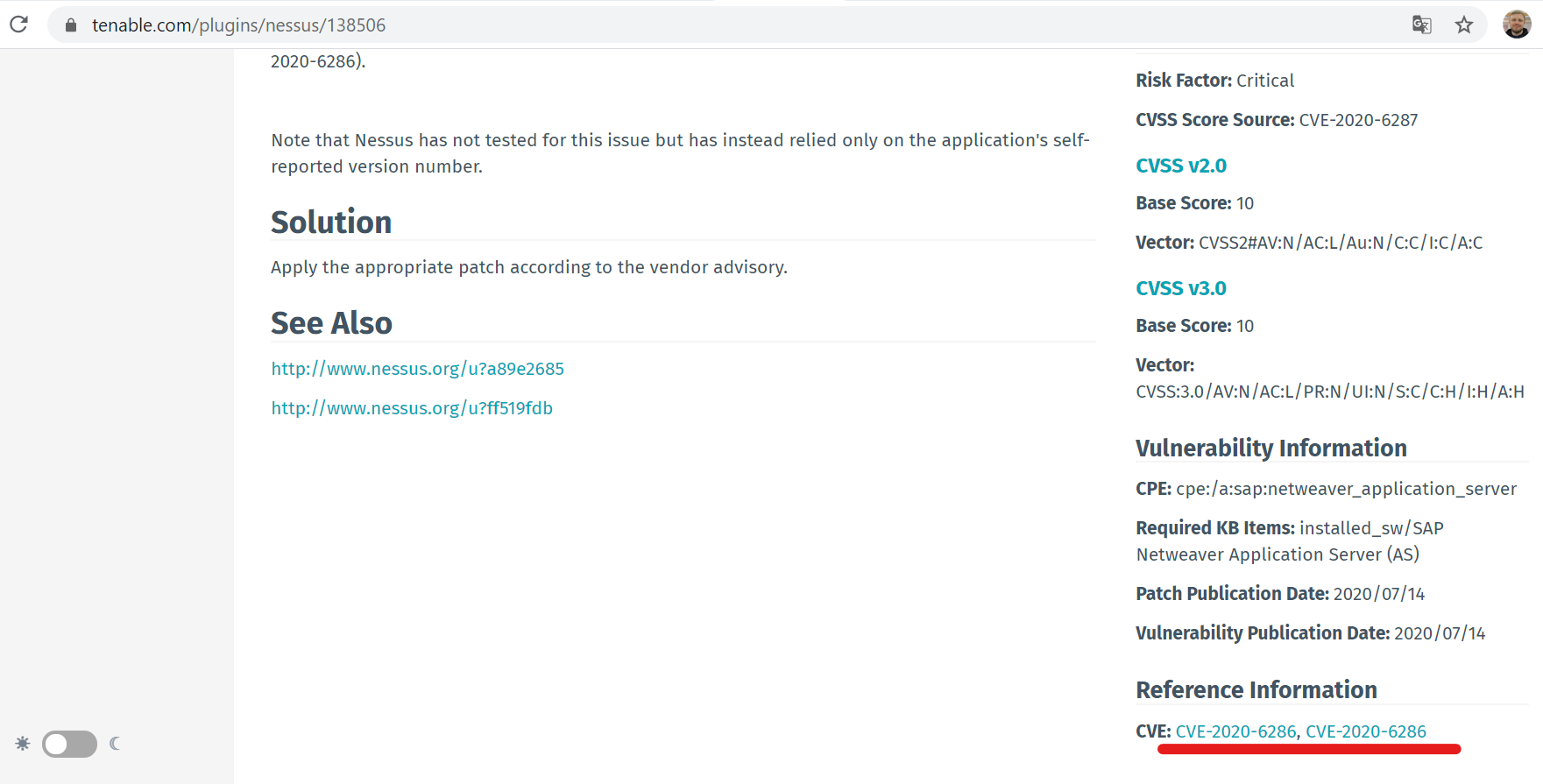Viewport: 1543px width, 784px height.
Task: Open the first CVE-2020-6286 reference link
Action: (1235, 731)
